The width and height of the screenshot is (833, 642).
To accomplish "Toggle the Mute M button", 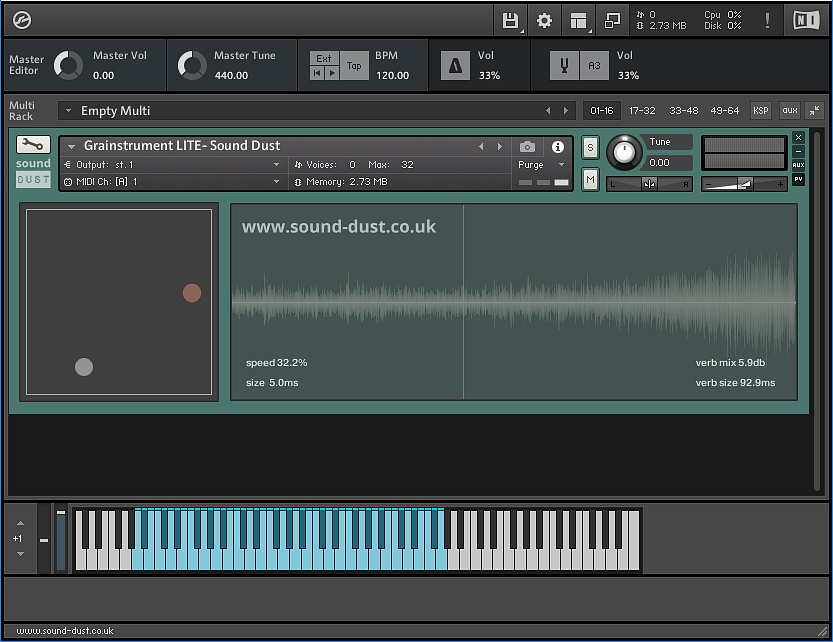I will (590, 179).
